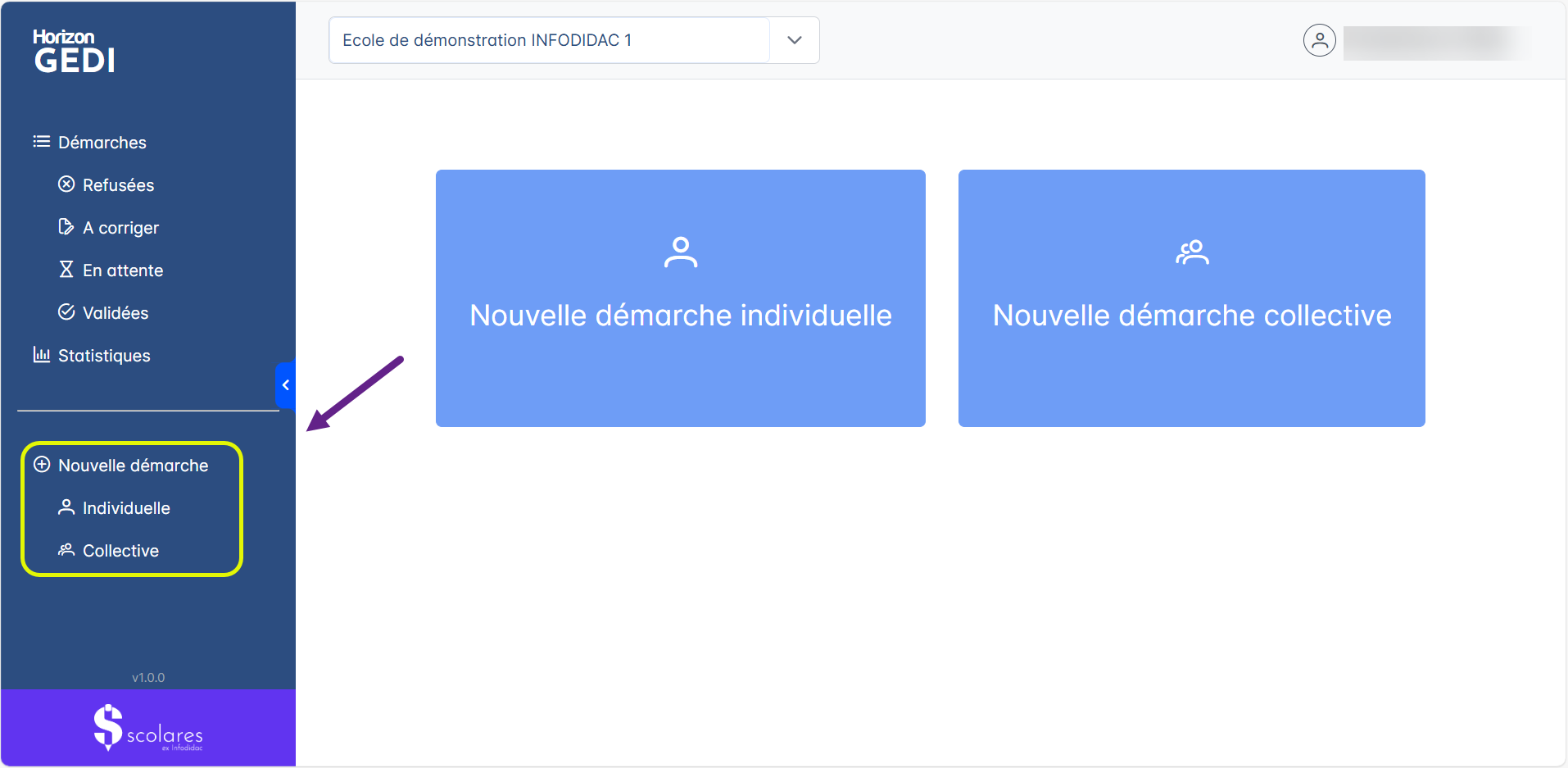
Task: Select Individuelle in the sidebar
Action: pos(126,508)
